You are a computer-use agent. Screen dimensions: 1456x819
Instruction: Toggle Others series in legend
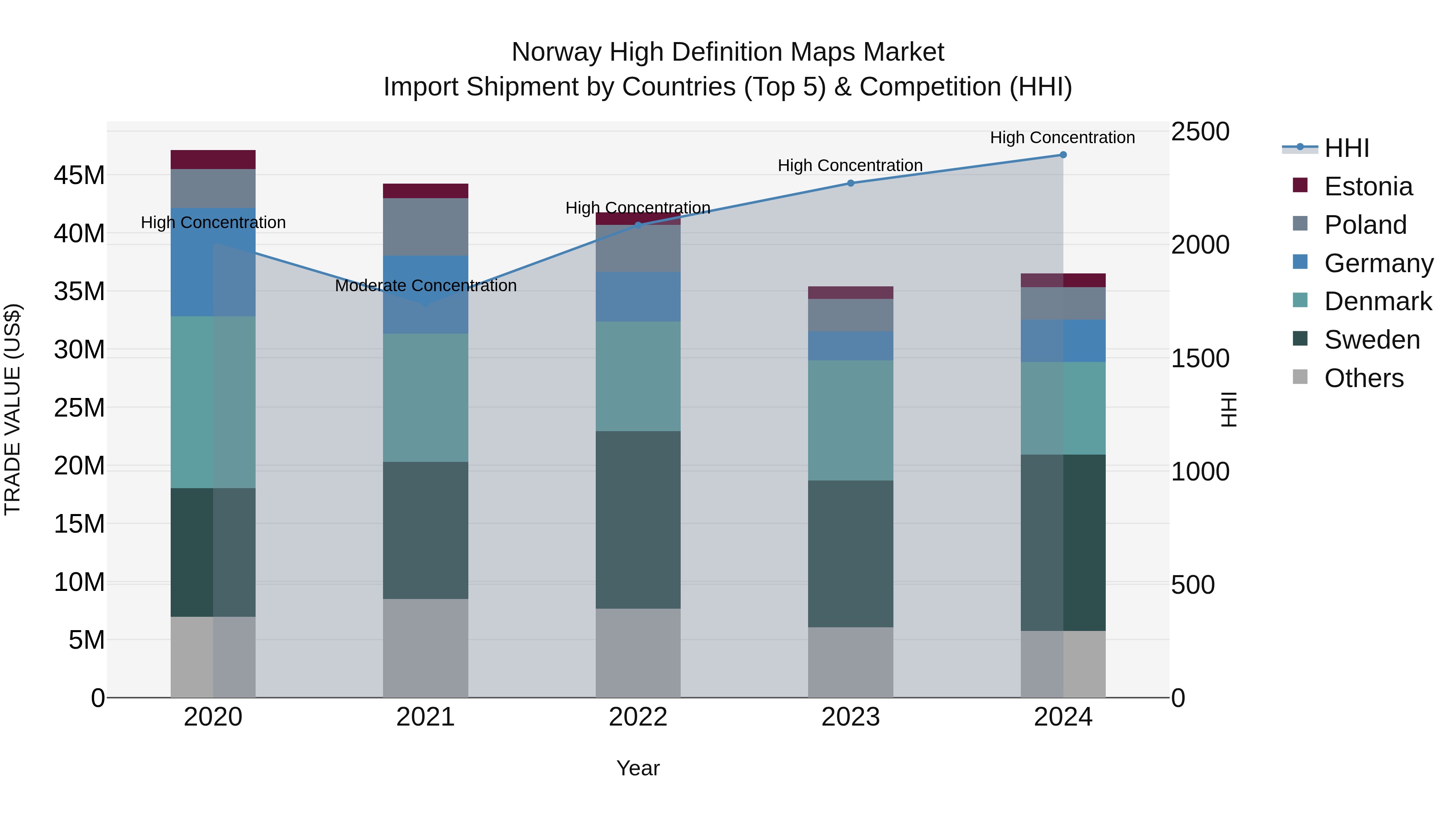[1348, 378]
